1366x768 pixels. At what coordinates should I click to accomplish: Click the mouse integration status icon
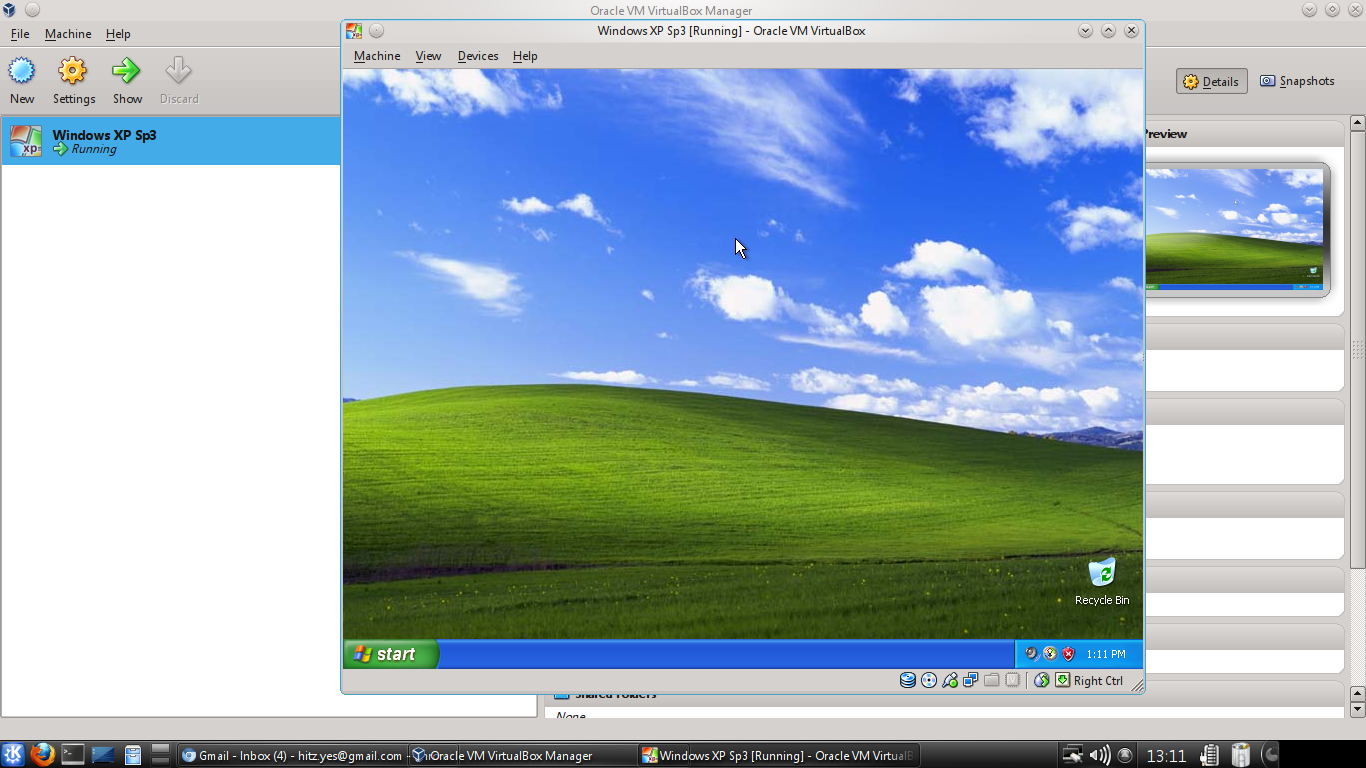pyautogui.click(x=1041, y=680)
